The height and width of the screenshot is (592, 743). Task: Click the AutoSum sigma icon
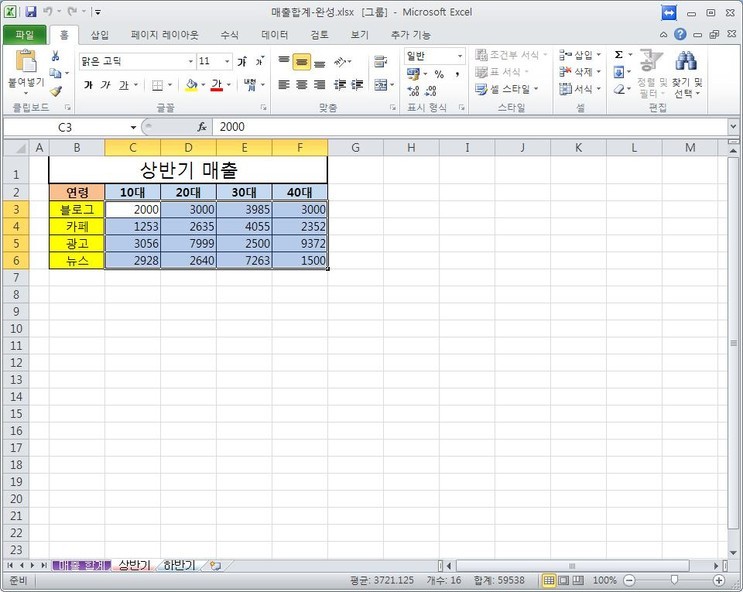[618, 55]
